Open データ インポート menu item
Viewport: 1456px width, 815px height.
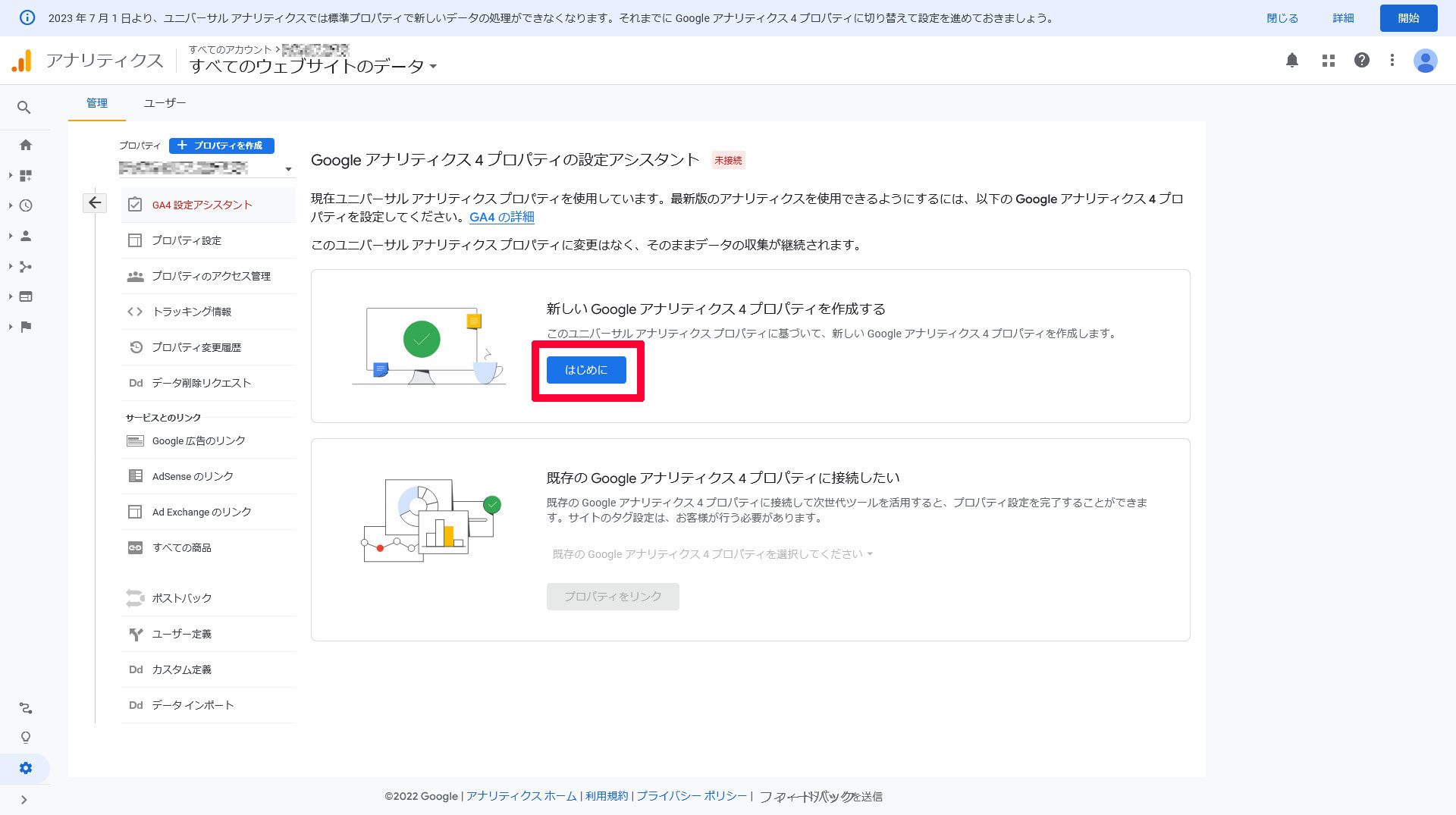(209, 705)
